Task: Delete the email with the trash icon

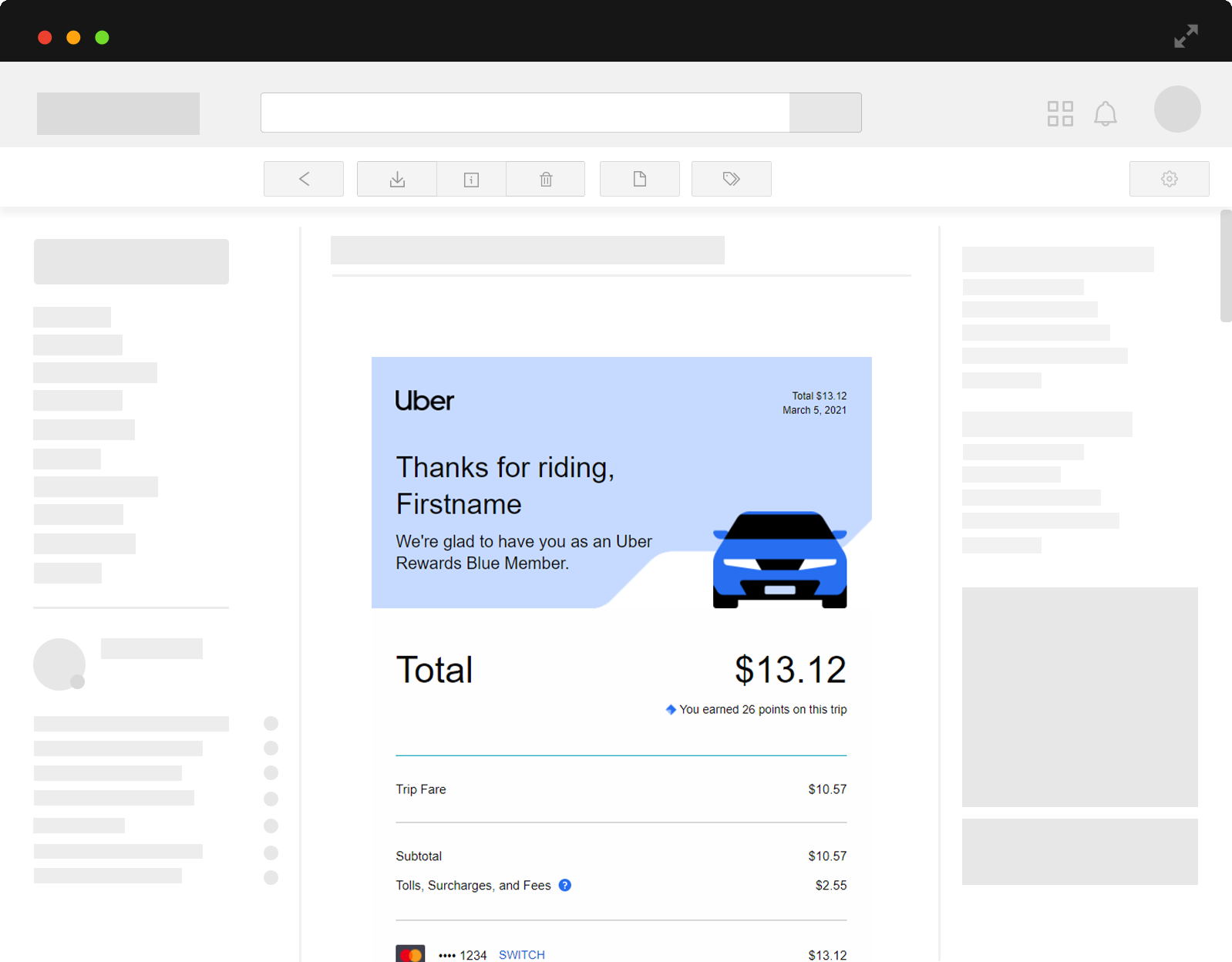Action: click(x=546, y=179)
